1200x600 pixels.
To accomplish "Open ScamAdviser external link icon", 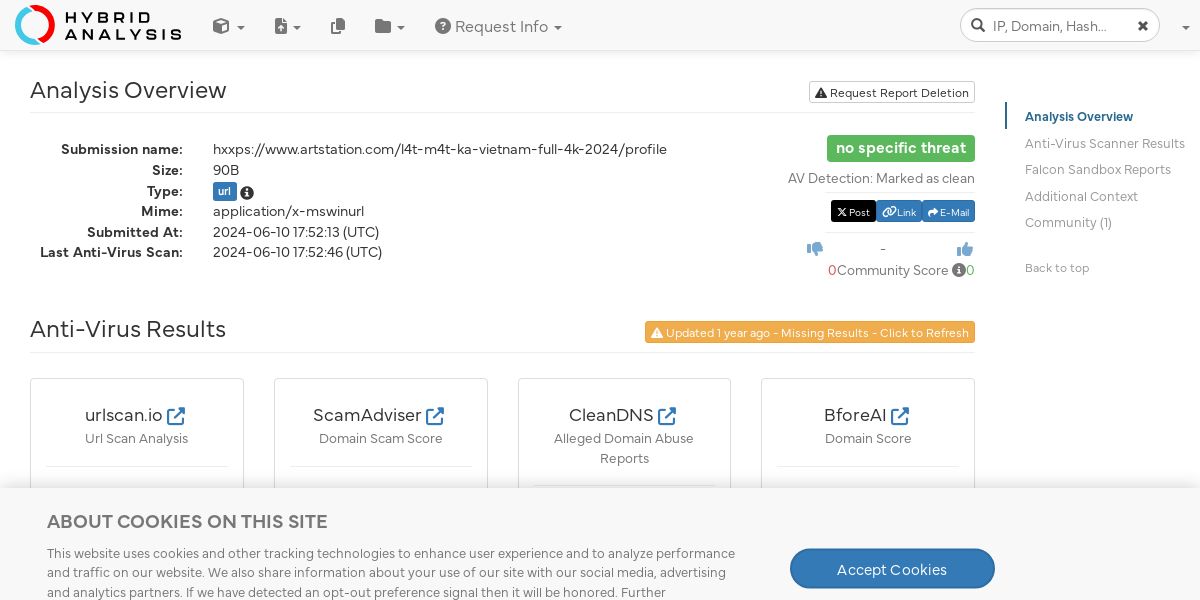I will point(435,415).
